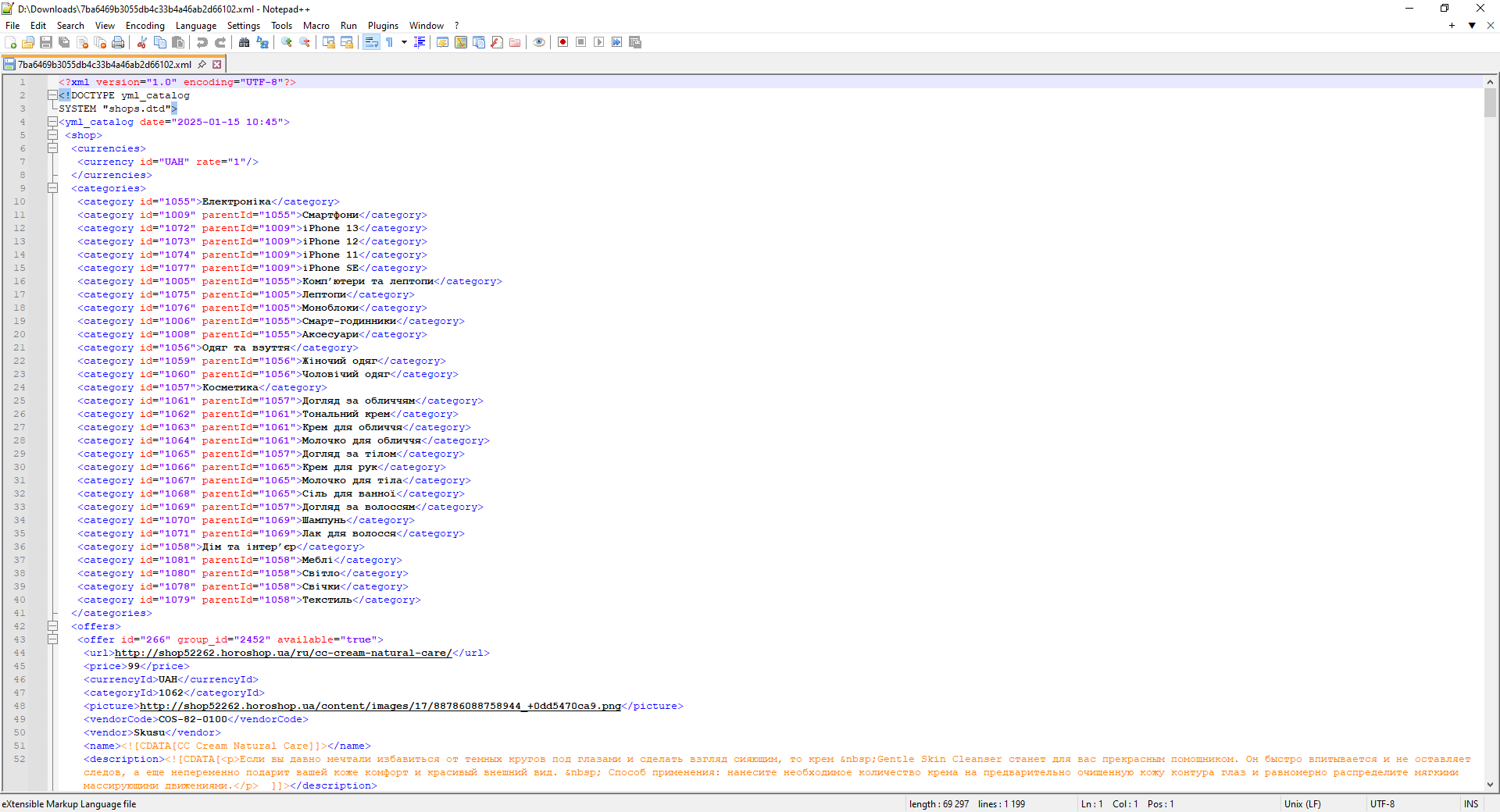Toggle INS insert mode in status bar
Image resolution: width=1500 pixels, height=812 pixels.
pos(1471,804)
